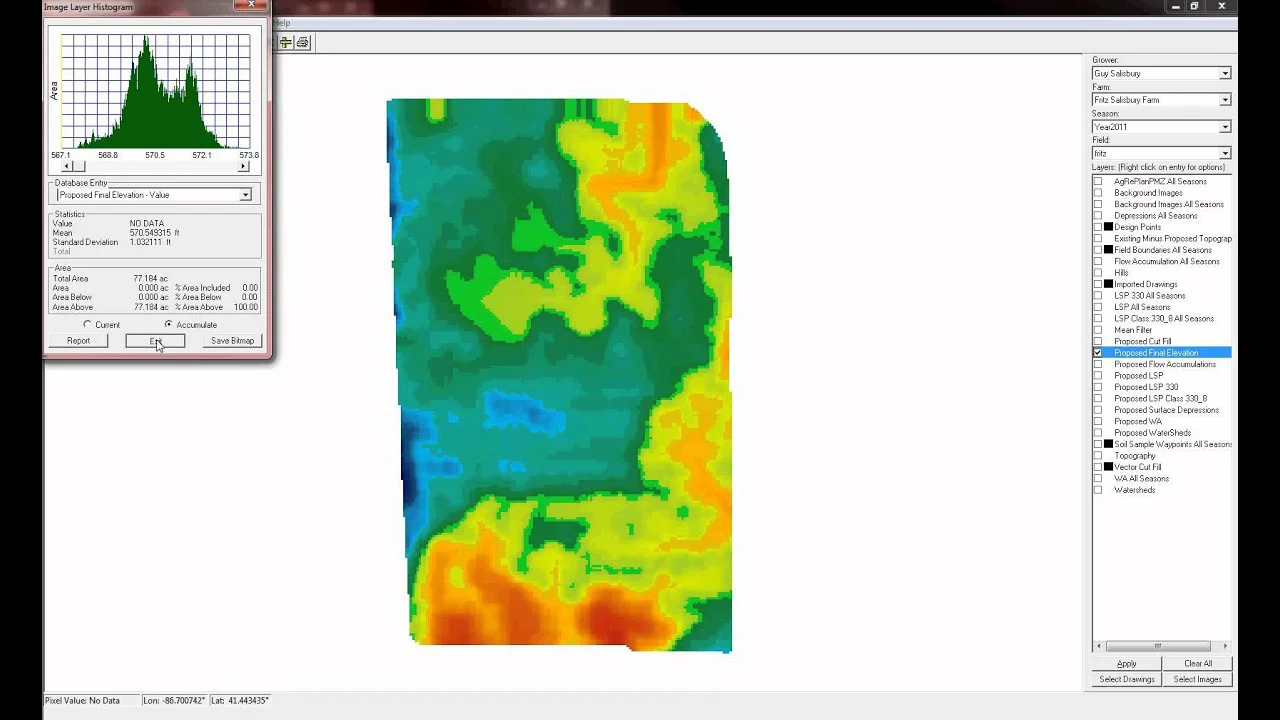Expand the Grower dropdown list
Screen dimensions: 1280x720
click(1224, 74)
